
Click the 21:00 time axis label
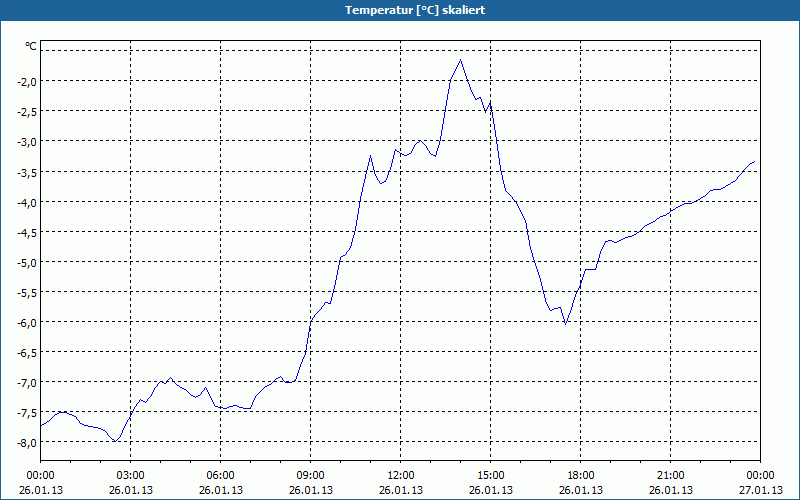(670, 476)
